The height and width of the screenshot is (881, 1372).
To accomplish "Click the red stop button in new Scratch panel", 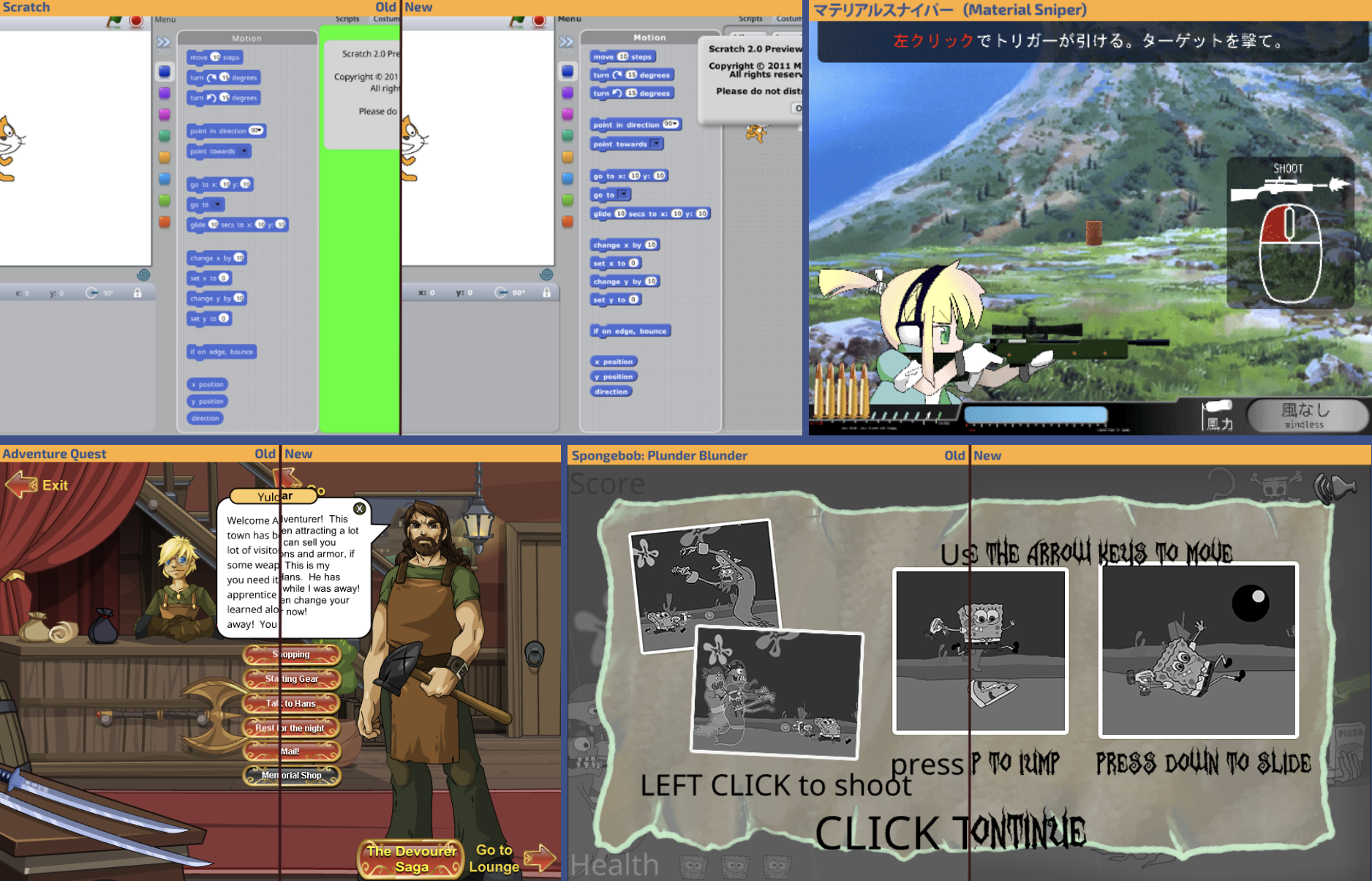I will pos(539,21).
